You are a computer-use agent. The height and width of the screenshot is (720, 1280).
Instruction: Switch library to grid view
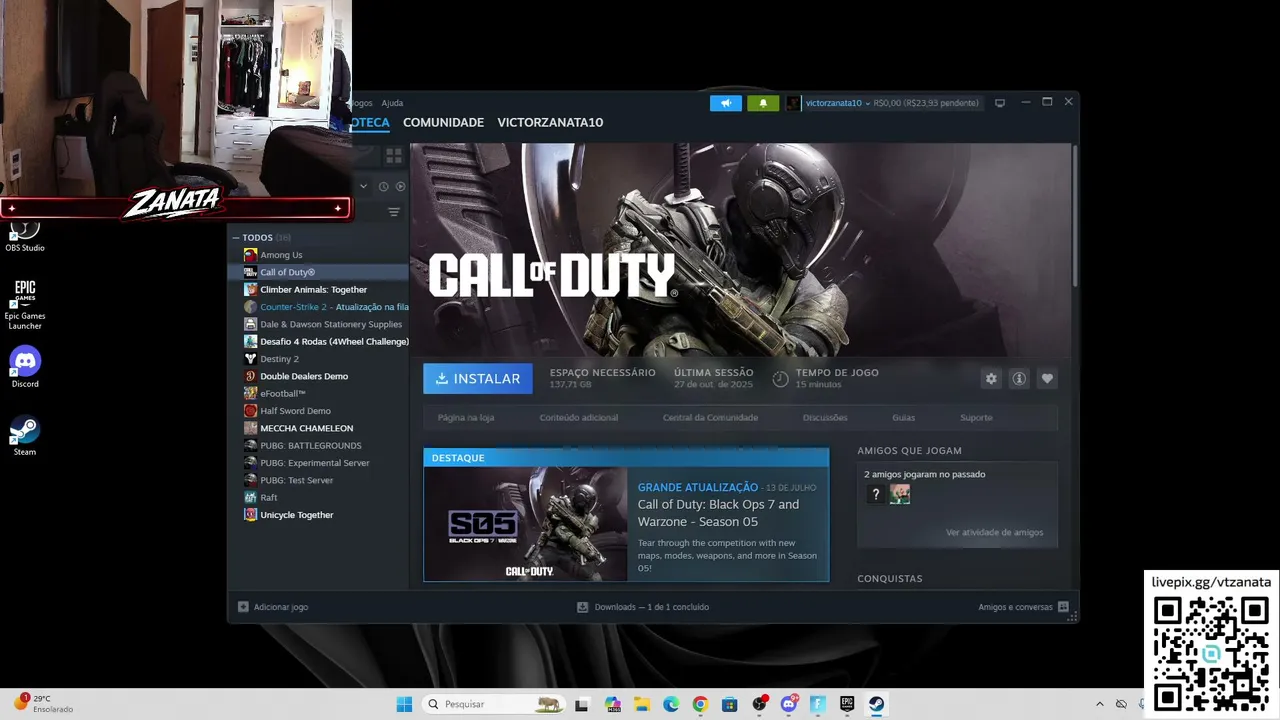[394, 156]
